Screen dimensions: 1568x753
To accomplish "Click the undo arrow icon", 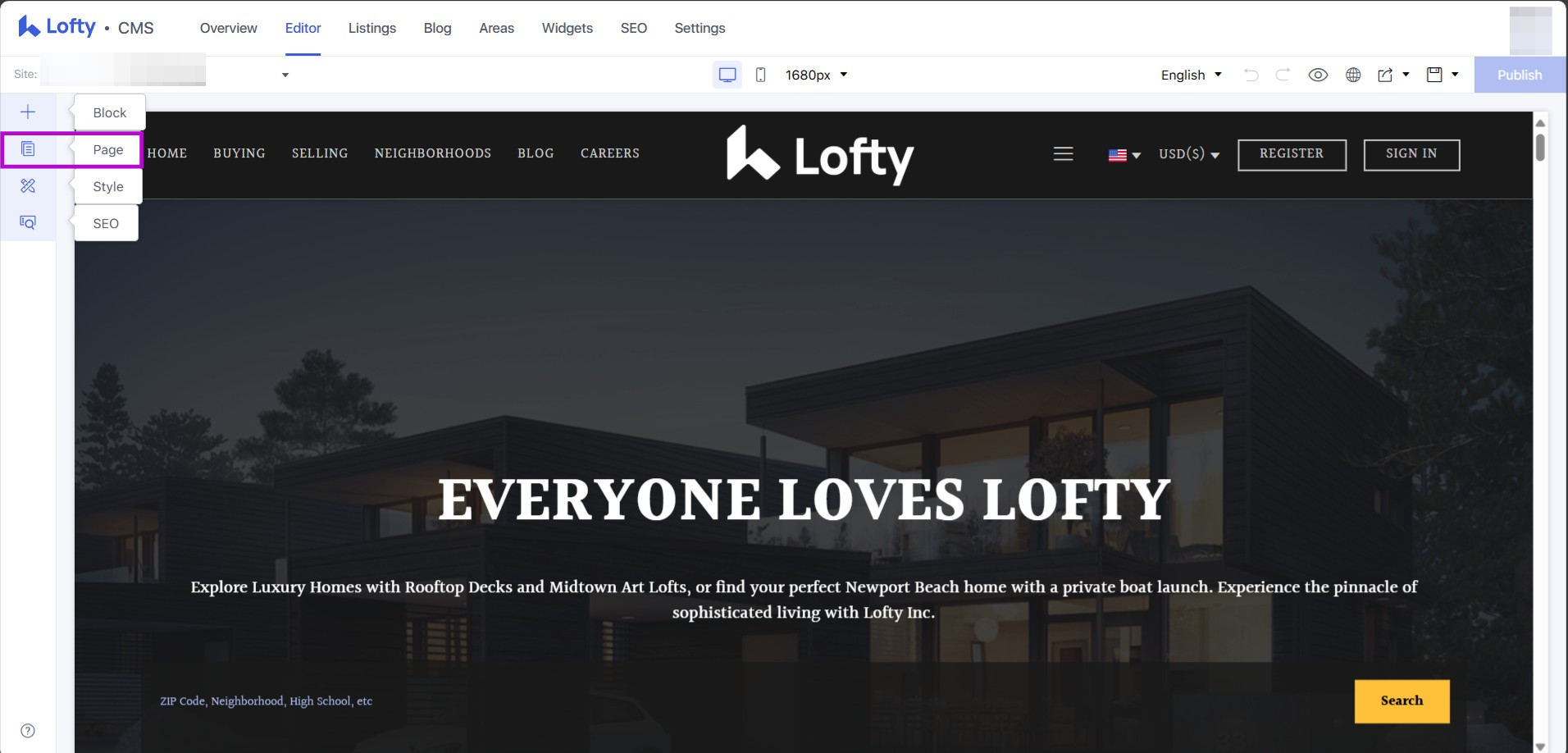I will coord(1251,75).
